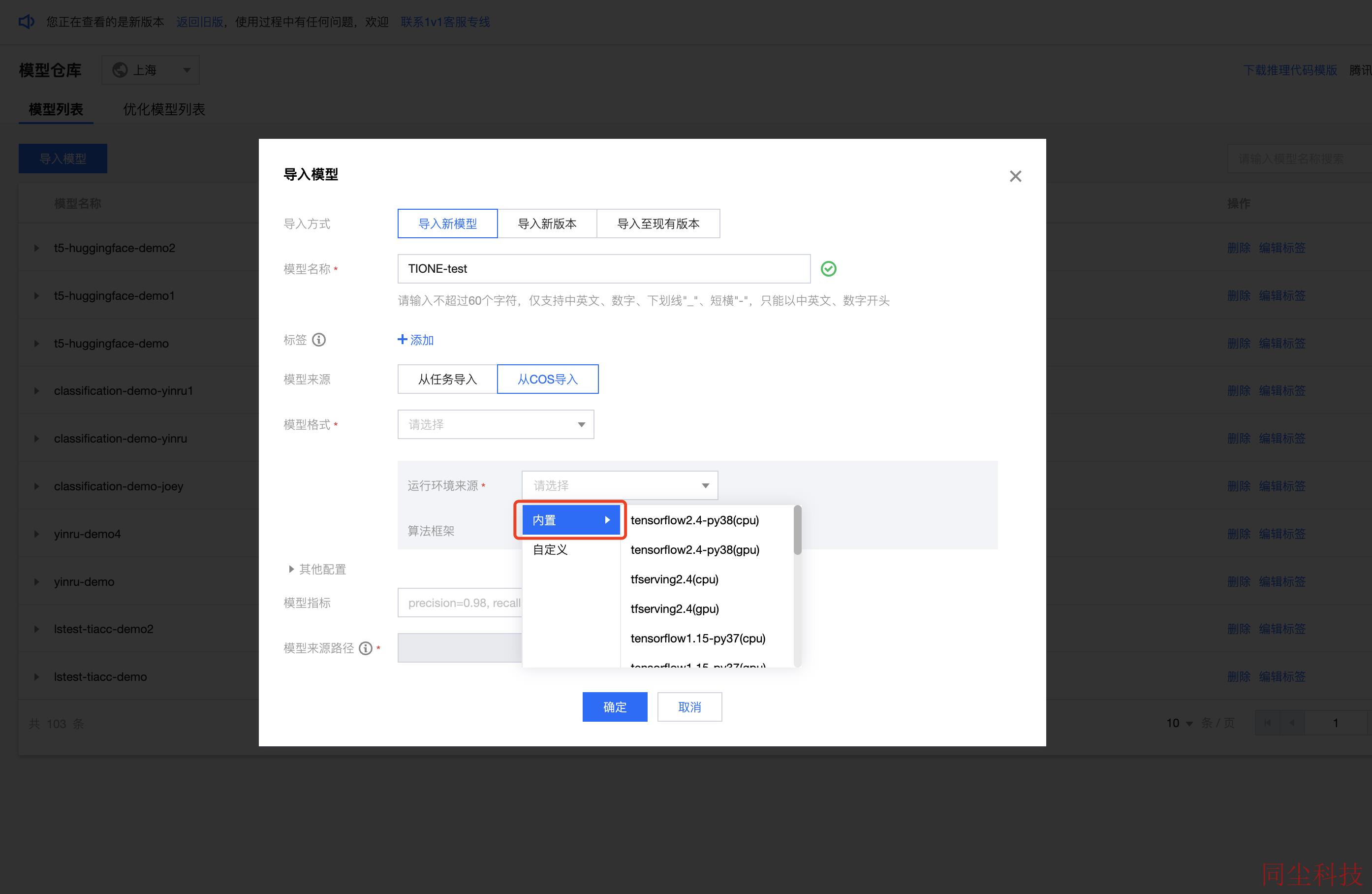
Task: Click the previous page pagination icon
Action: click(x=1292, y=723)
